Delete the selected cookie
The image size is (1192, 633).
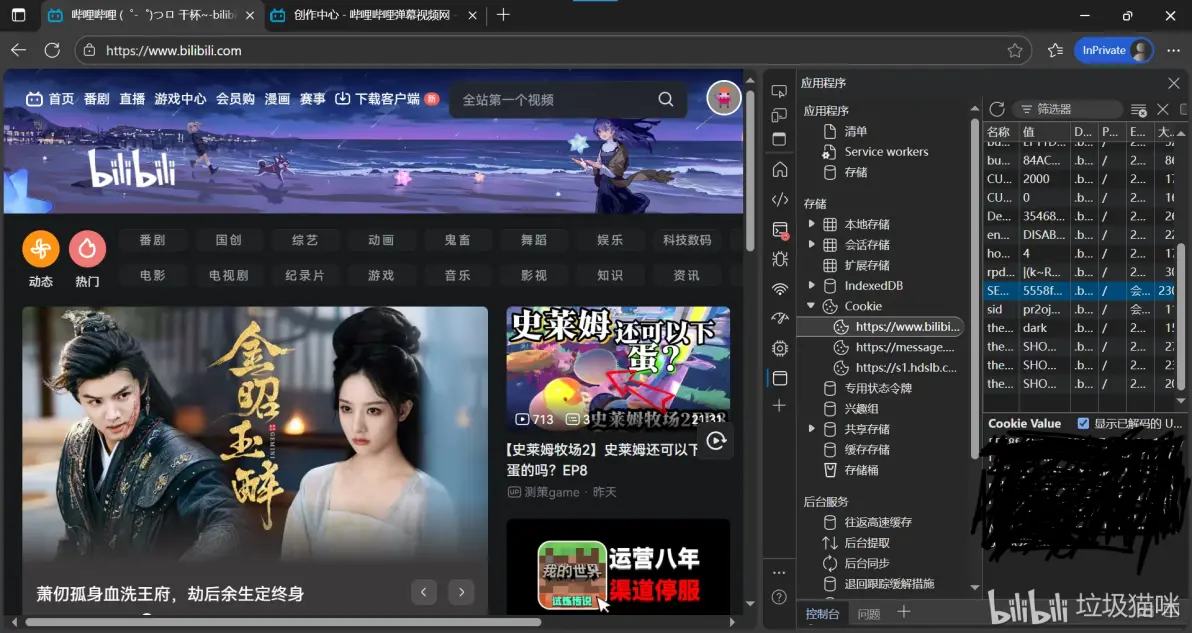[1162, 109]
